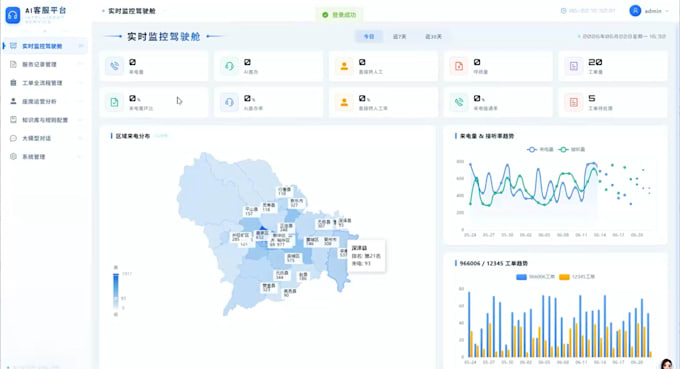Click the green phone icon on 来电接通率 card
The image size is (680, 369).
click(459, 102)
